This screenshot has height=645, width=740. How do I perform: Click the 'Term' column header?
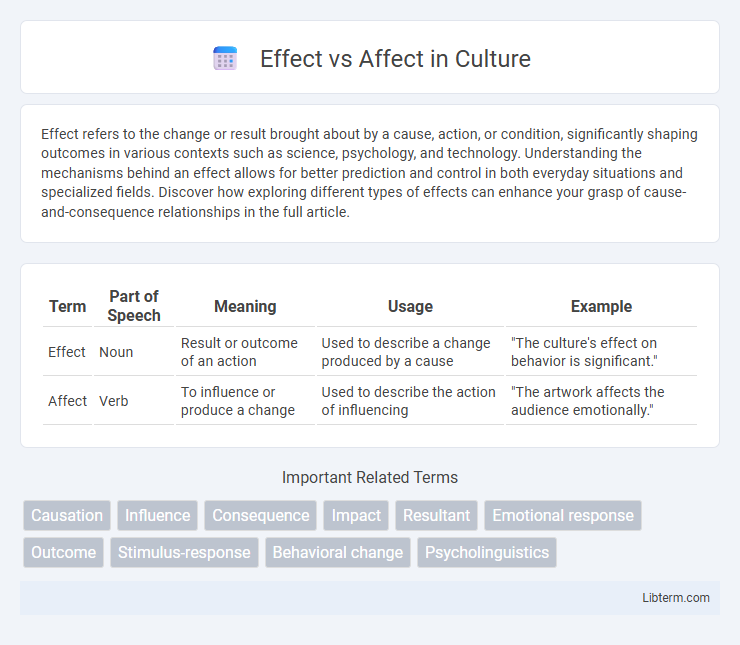[67, 306]
